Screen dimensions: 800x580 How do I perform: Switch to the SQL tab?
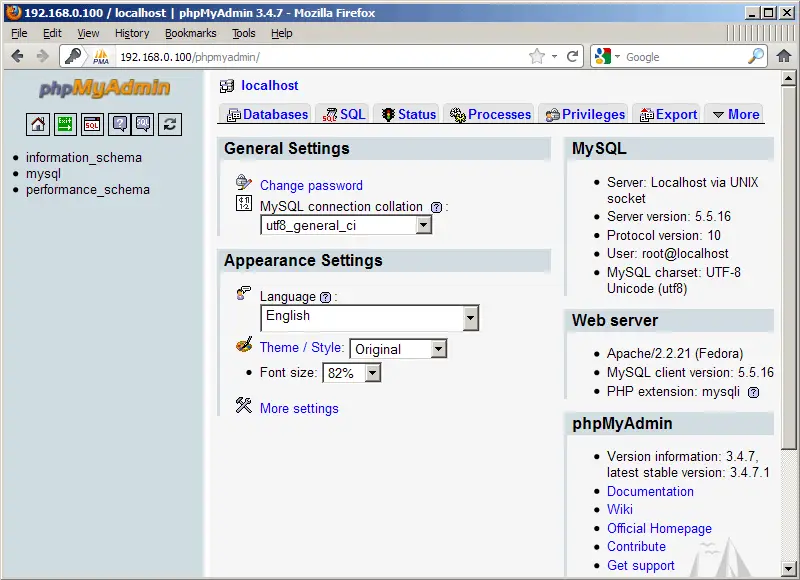[344, 114]
